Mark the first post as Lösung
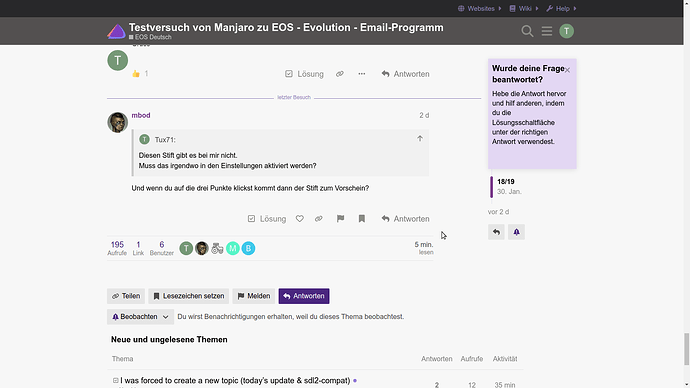The height and width of the screenshot is (388, 690). (304, 74)
